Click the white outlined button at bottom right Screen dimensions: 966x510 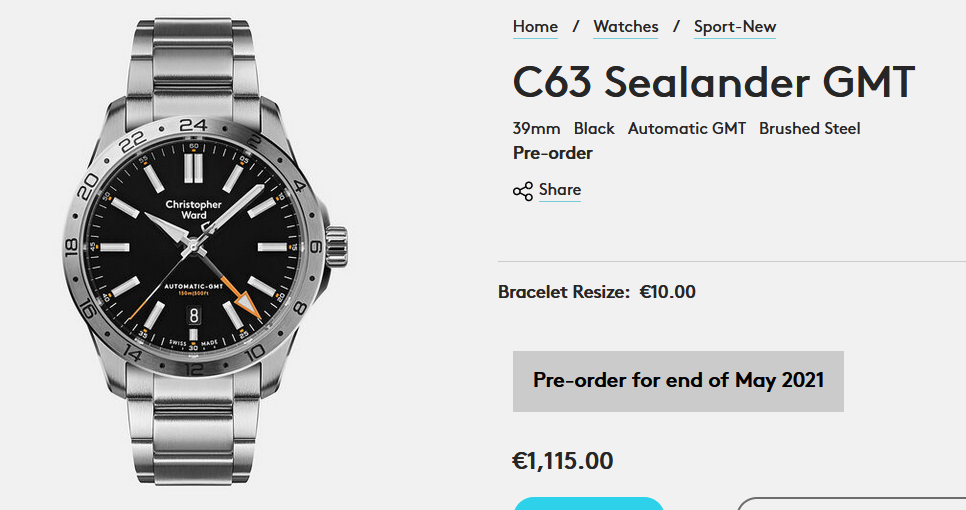point(850,503)
